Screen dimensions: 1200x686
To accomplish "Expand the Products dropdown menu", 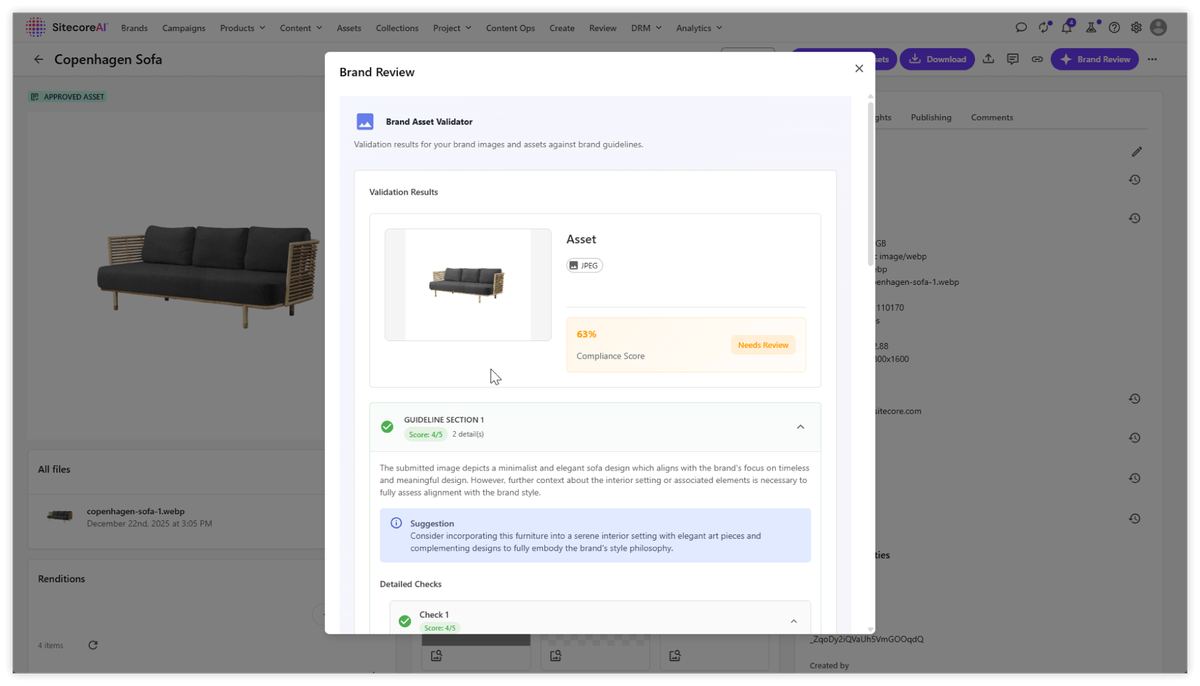I will 242,28.
